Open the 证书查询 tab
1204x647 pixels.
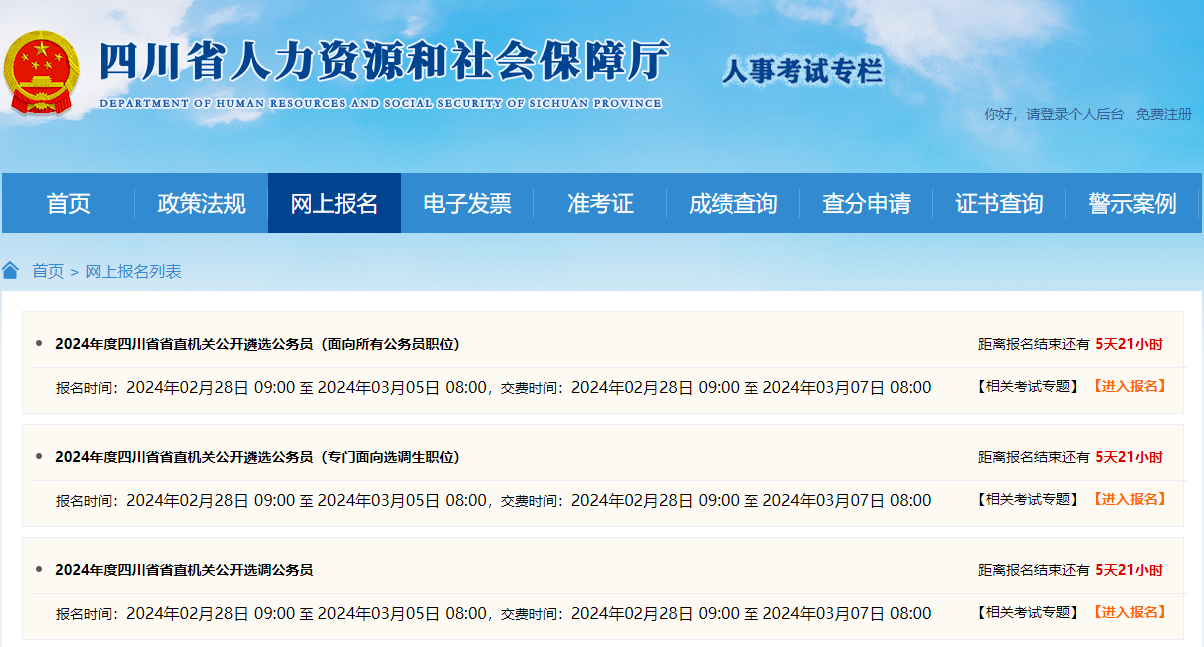click(999, 203)
